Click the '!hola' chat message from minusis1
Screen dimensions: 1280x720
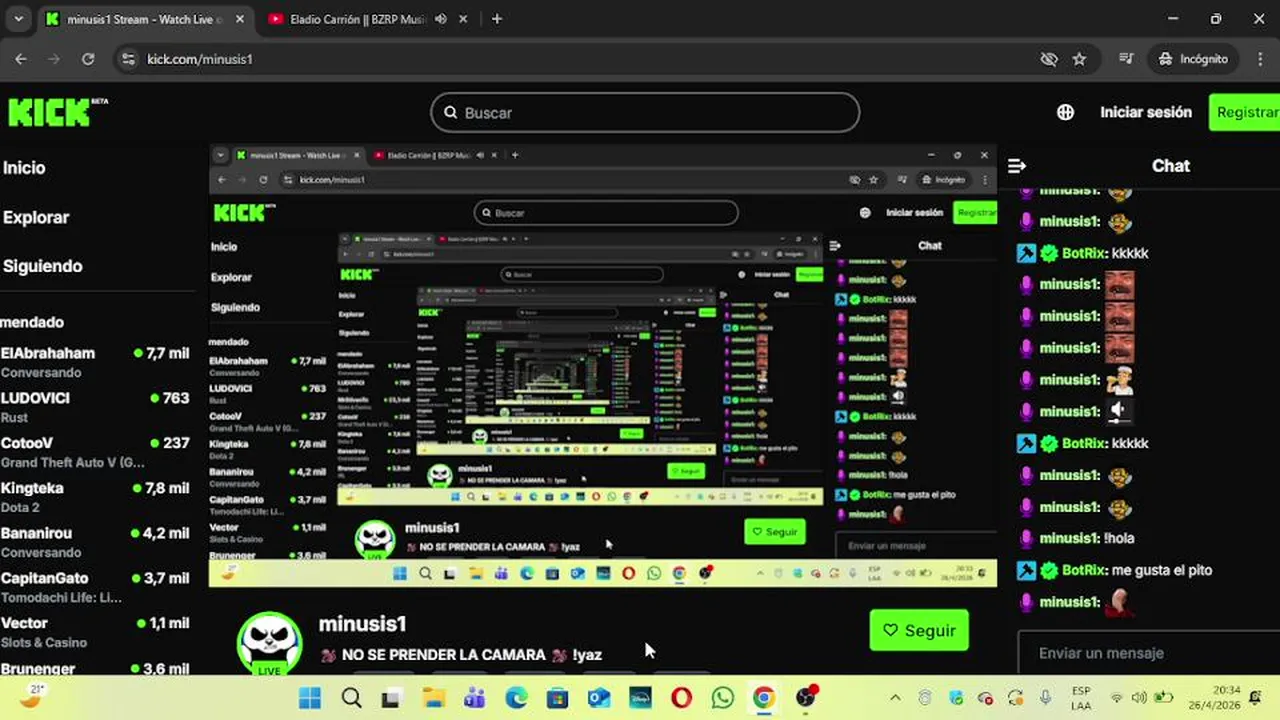(1120, 538)
